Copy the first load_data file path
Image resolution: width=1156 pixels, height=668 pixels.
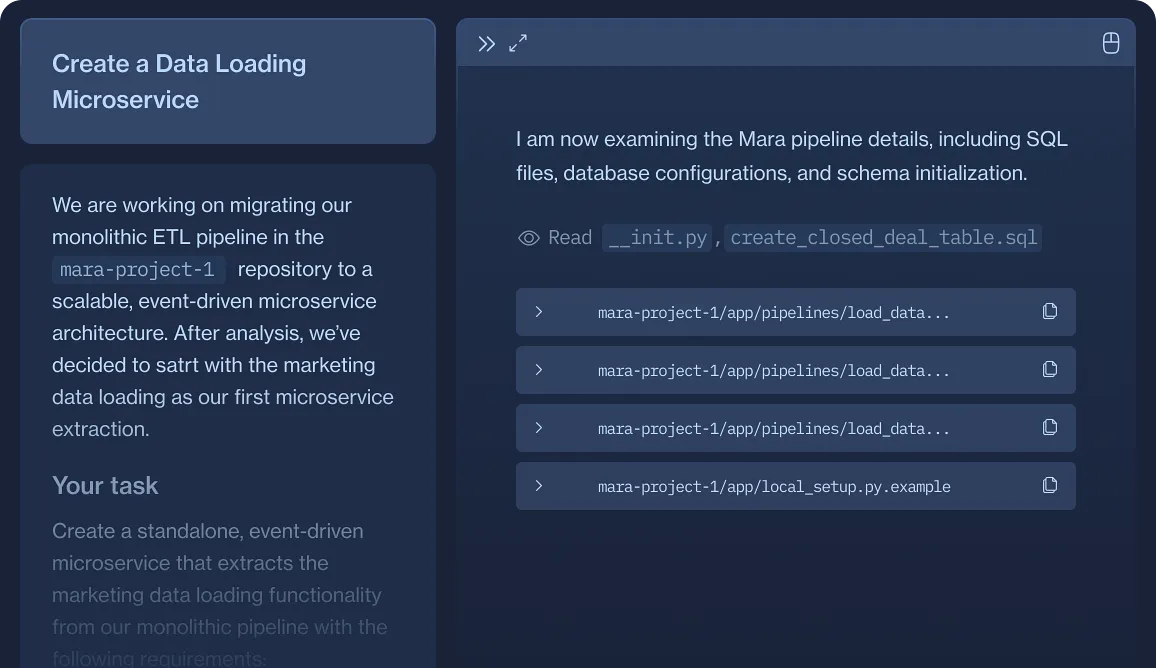(1049, 312)
